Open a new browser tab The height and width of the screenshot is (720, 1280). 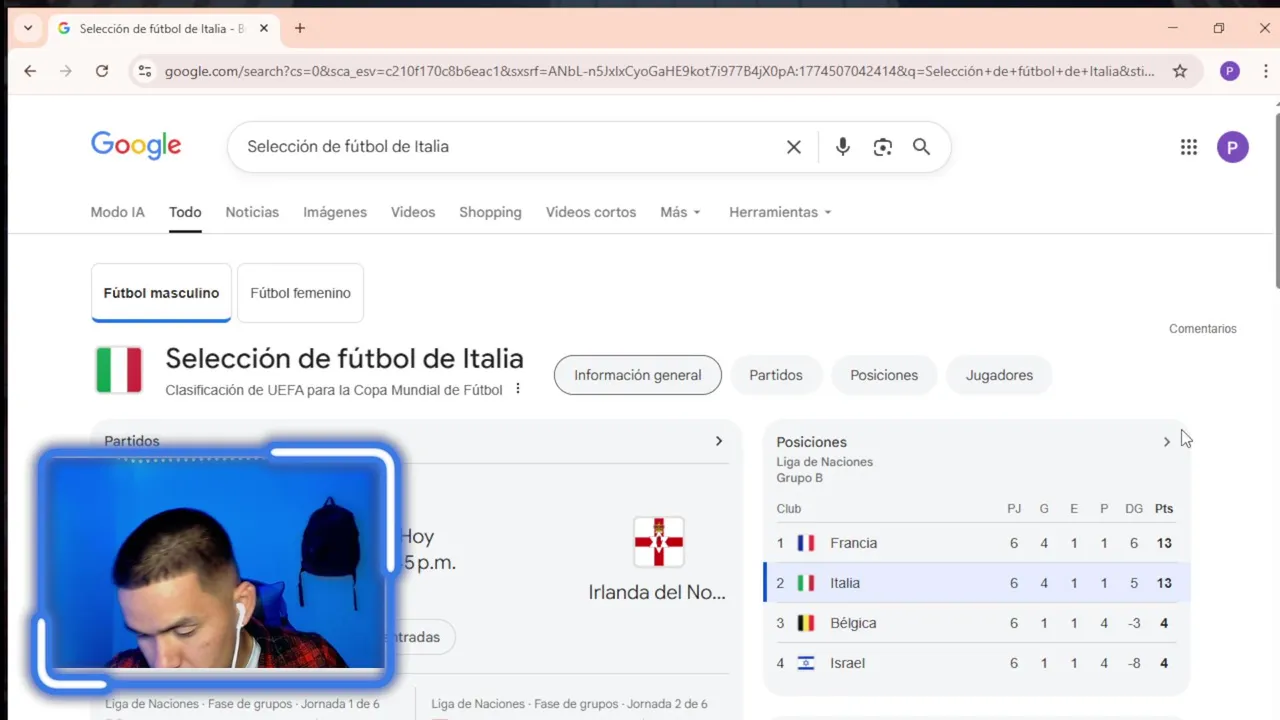pyautogui.click(x=300, y=28)
